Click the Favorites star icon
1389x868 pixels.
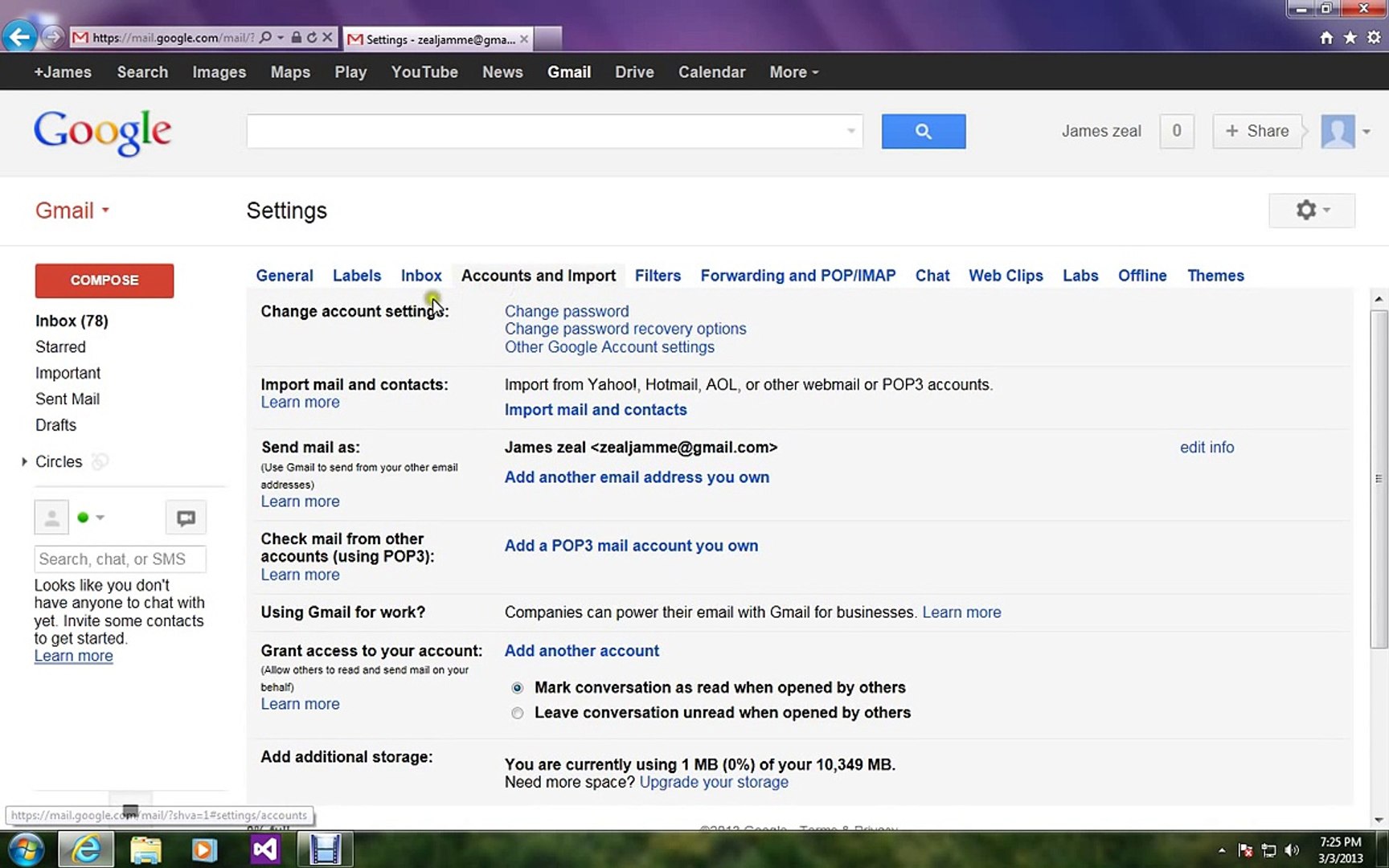pyautogui.click(x=1350, y=37)
